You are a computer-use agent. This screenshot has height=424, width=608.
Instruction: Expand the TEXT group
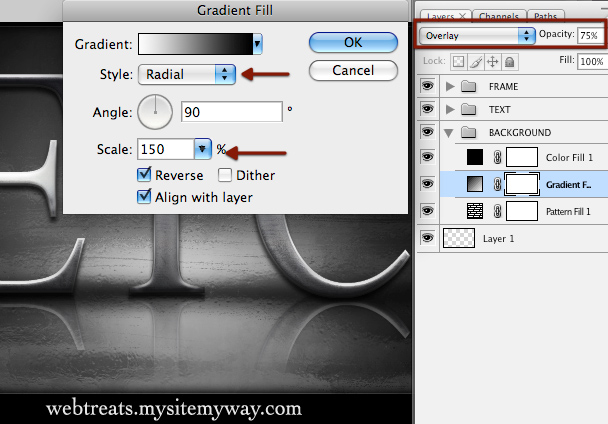coord(450,109)
